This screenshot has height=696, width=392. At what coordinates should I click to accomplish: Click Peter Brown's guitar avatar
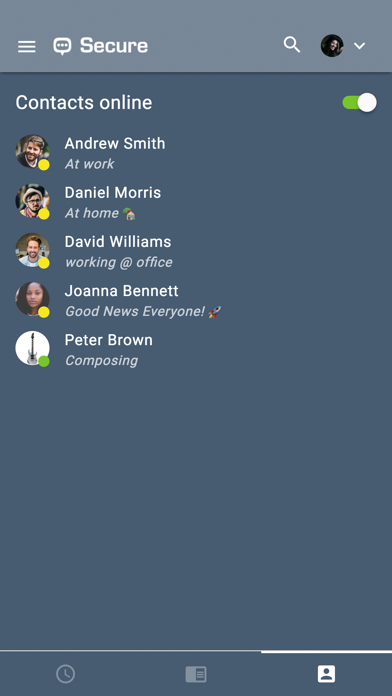pos(32,348)
